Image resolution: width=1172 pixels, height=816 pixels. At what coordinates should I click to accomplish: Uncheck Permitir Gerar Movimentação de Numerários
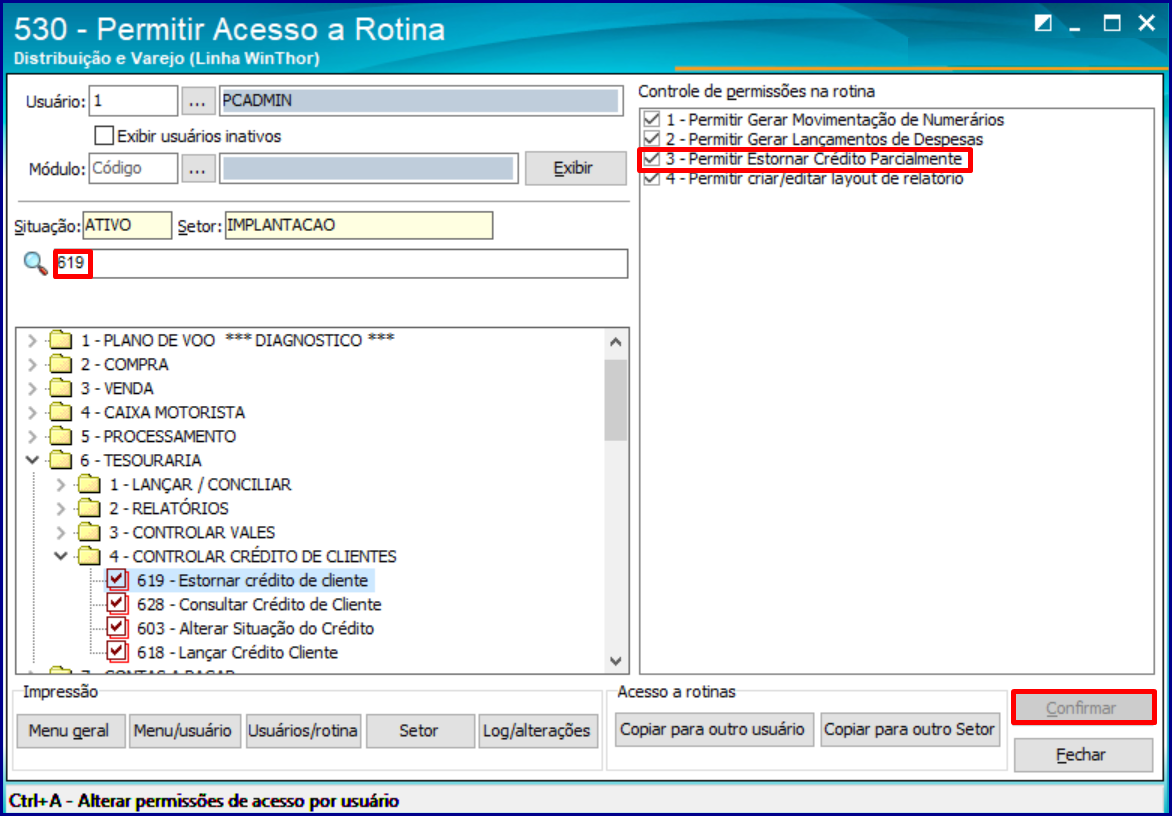(x=653, y=120)
